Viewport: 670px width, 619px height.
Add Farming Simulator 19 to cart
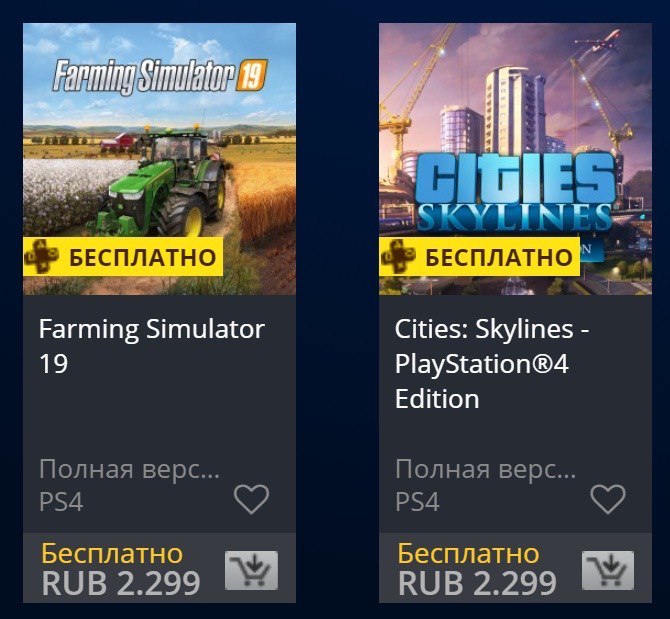point(251,570)
